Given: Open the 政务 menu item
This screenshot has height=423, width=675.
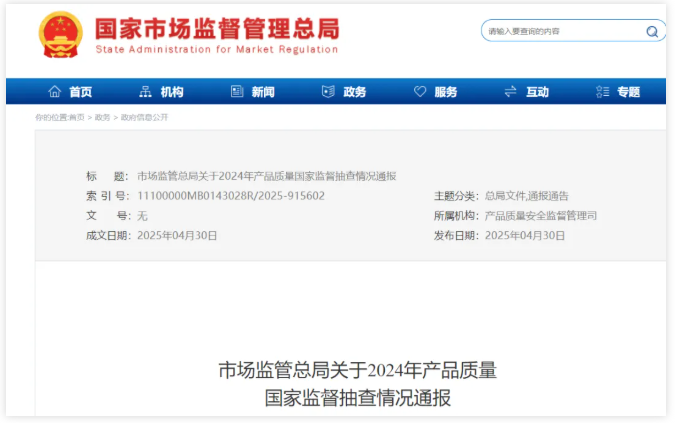Looking at the screenshot, I should point(355,92).
